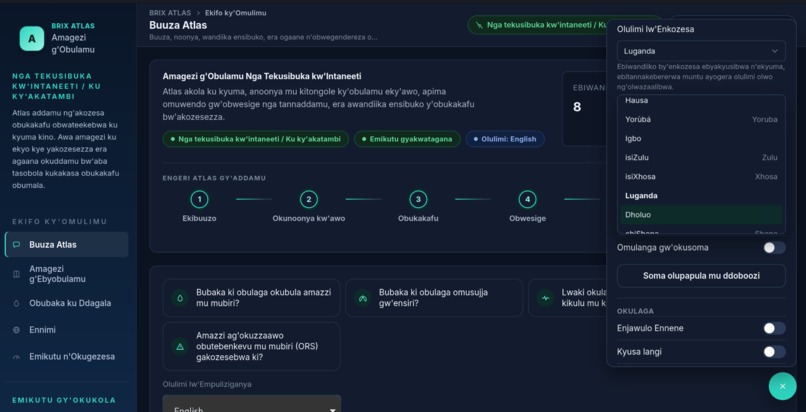Pick isiZulu from language list
Screen dimensions: 806x412
coord(701,157)
